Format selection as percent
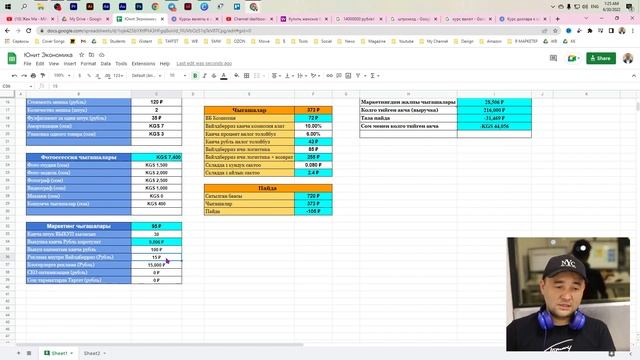 point(89,76)
